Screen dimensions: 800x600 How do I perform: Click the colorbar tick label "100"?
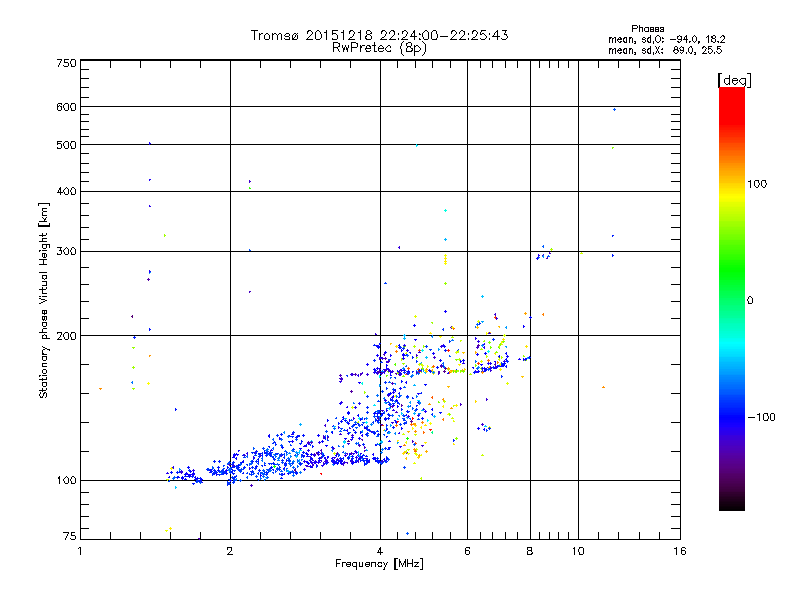pos(757,184)
